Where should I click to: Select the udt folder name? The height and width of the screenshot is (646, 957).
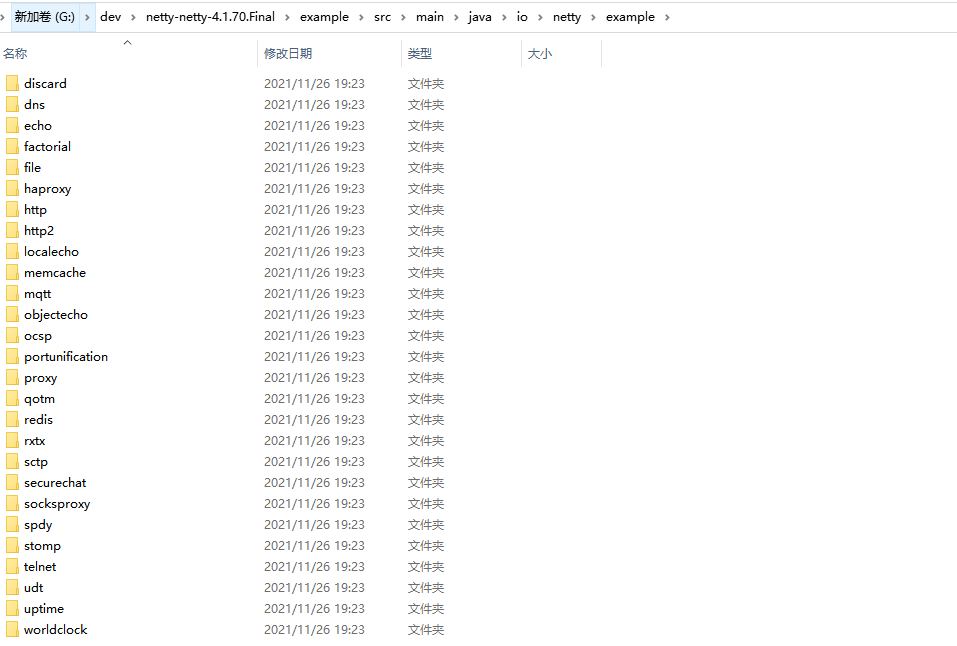coord(34,587)
